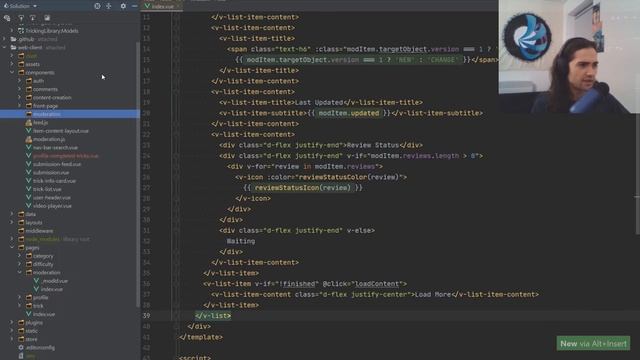The width and height of the screenshot is (640, 360).
Task: Expand the category folder under pages
Action: pyautogui.click(x=19, y=256)
